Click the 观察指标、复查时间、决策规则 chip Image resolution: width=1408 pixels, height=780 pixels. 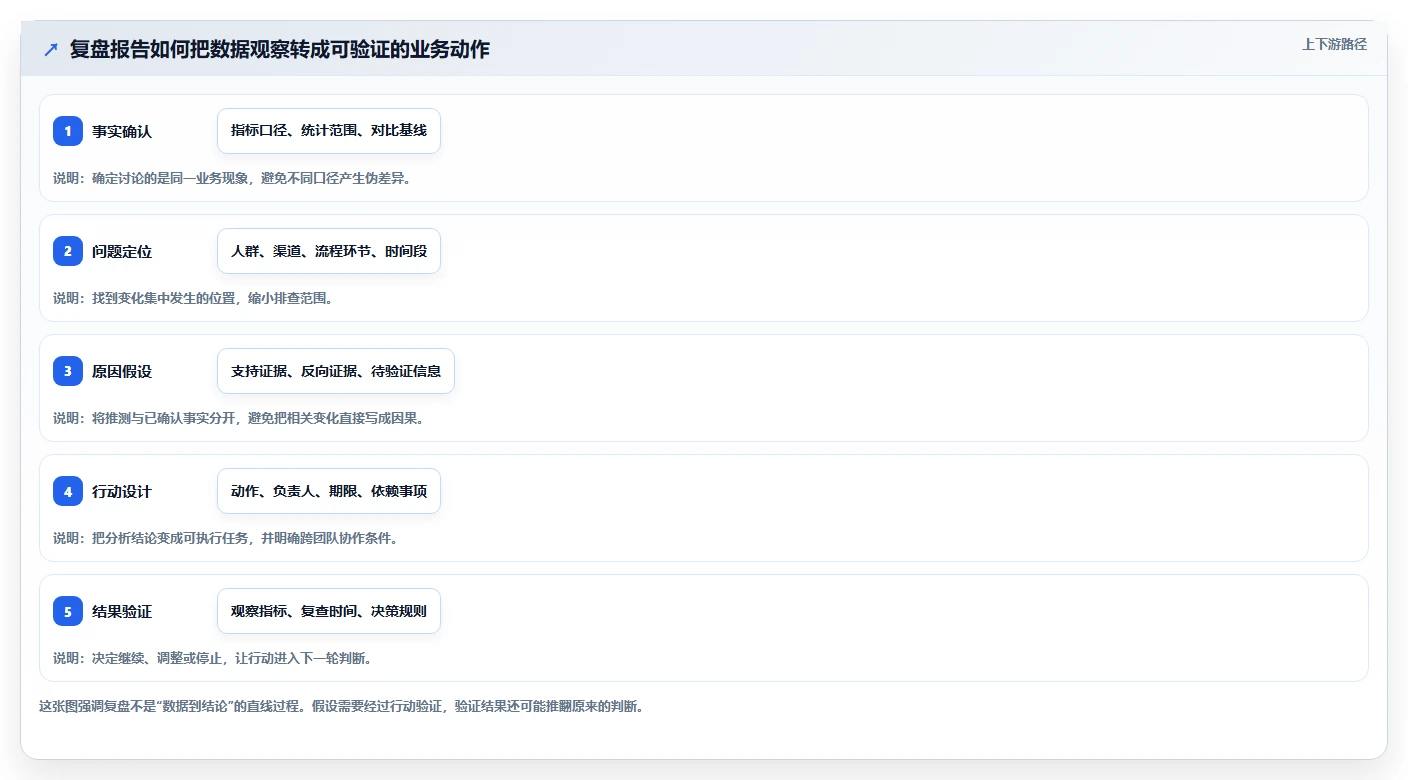coord(329,611)
